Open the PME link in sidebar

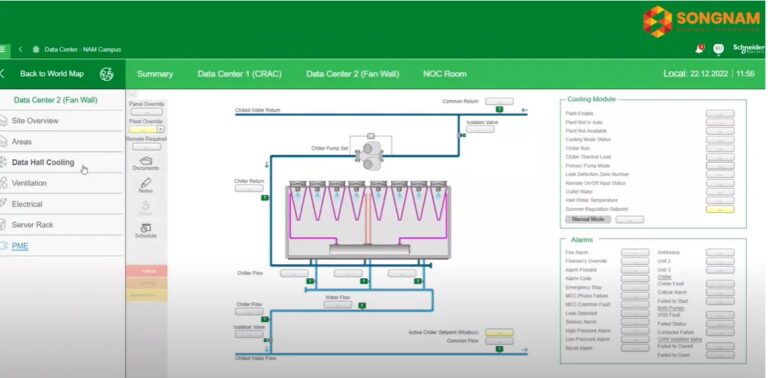(x=20, y=246)
